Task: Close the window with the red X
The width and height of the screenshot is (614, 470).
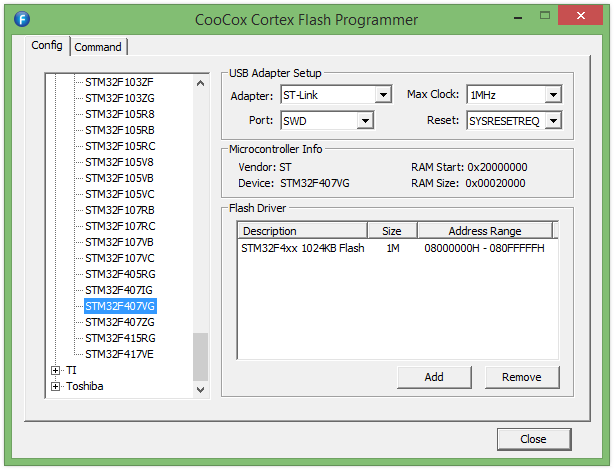Action: pyautogui.click(x=580, y=16)
